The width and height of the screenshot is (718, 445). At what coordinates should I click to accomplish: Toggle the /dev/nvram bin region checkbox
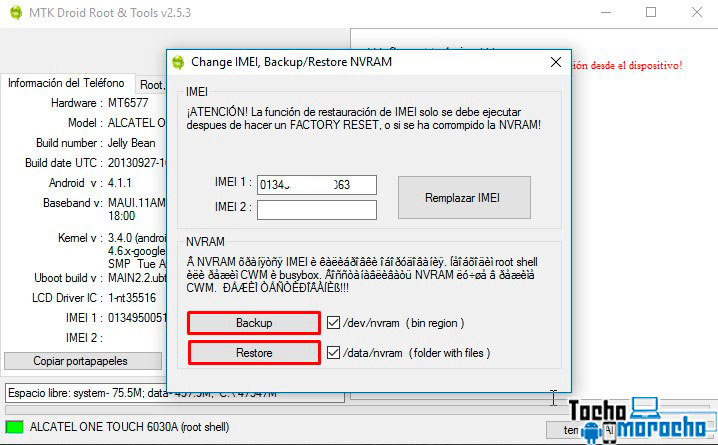coord(333,323)
